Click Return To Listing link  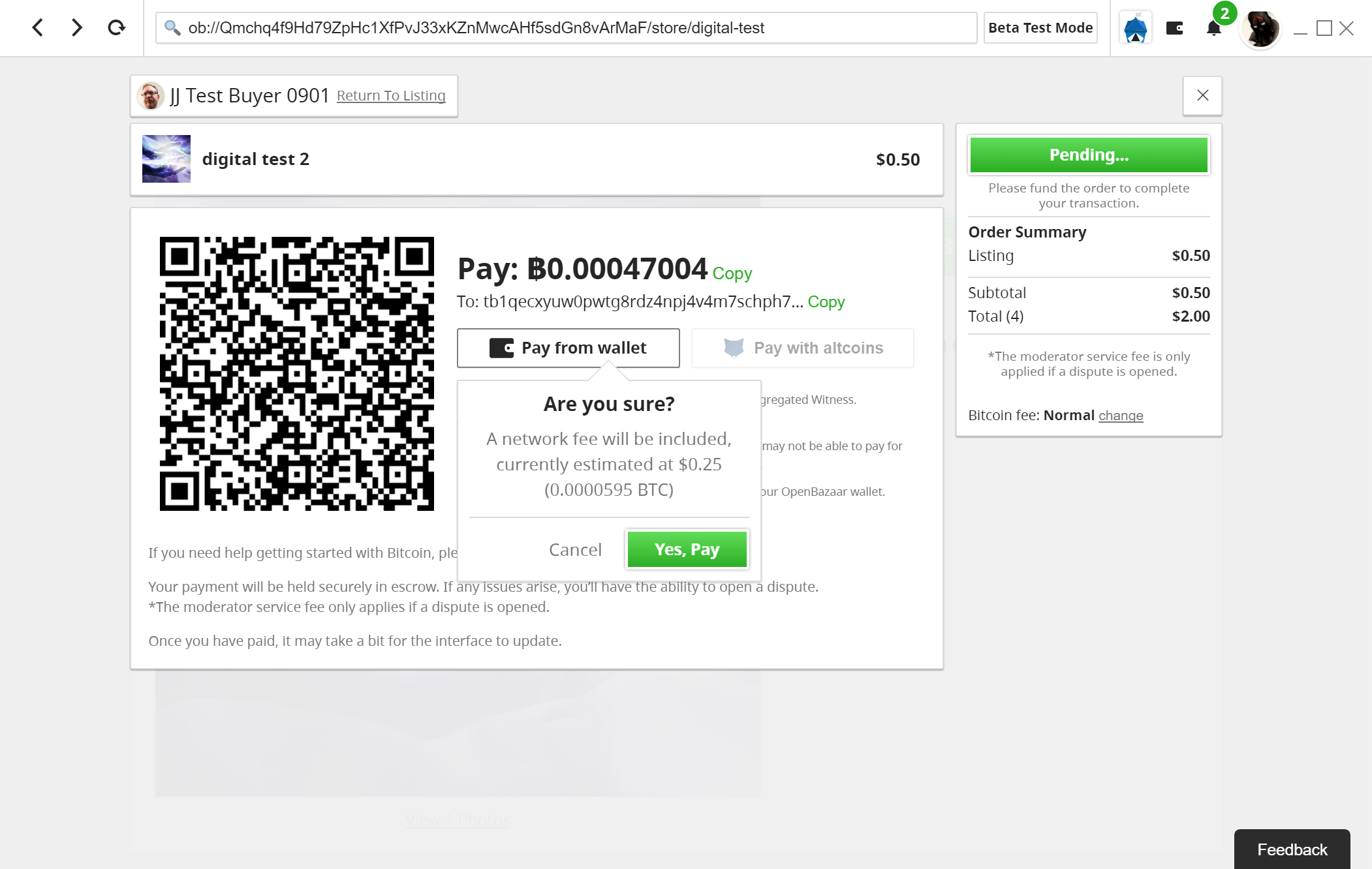click(x=390, y=95)
